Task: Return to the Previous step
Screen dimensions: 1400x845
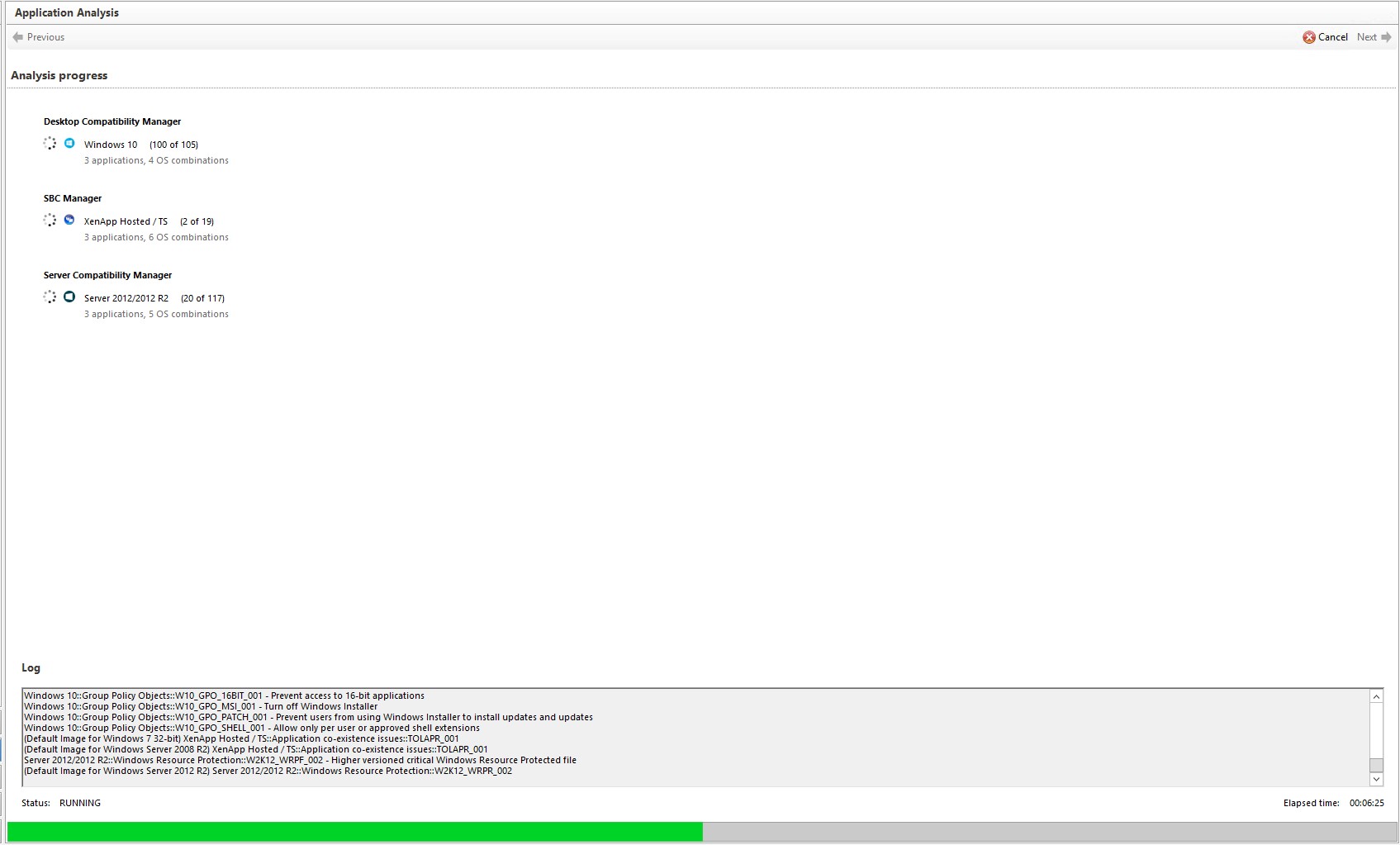Action: click(x=45, y=37)
